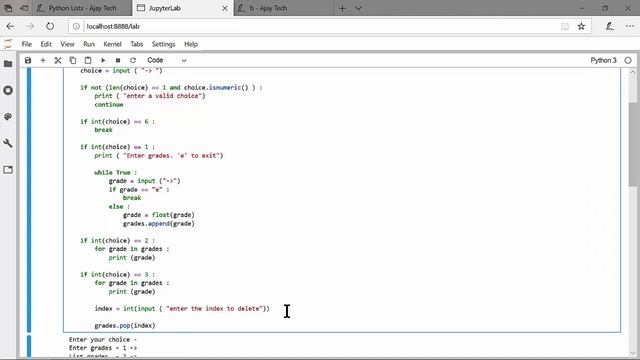Click 'if int(choice) == 6 :' line
The image size is (640, 360).
tap(118, 121)
